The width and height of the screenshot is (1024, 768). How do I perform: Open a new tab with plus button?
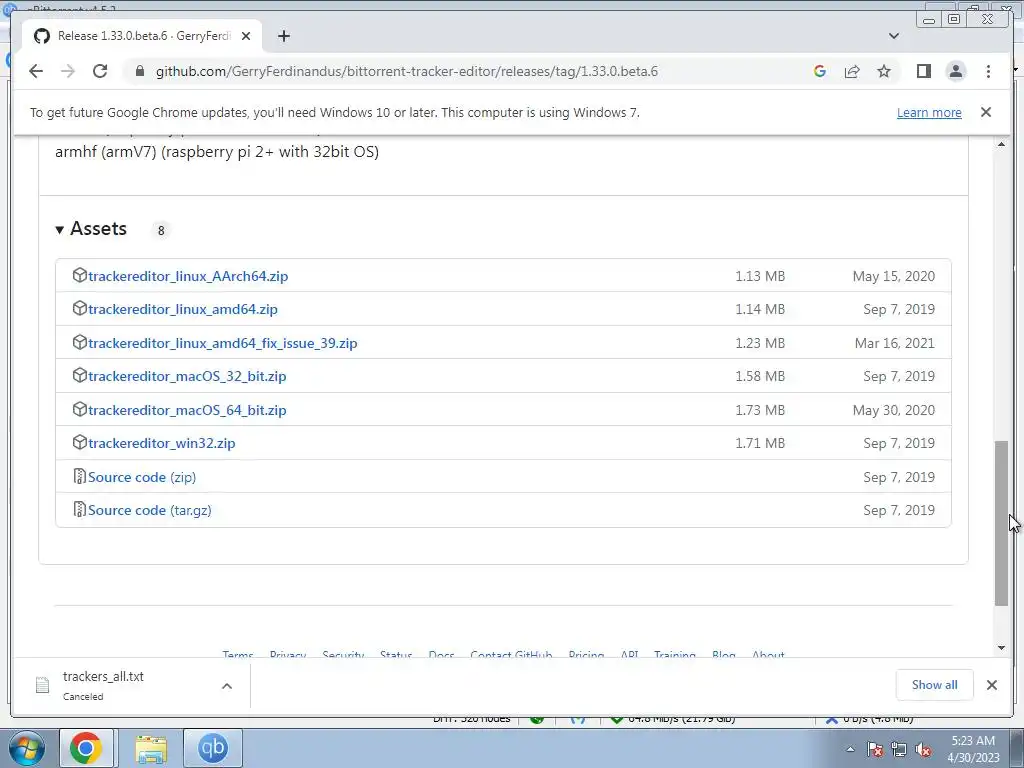pyautogui.click(x=283, y=36)
